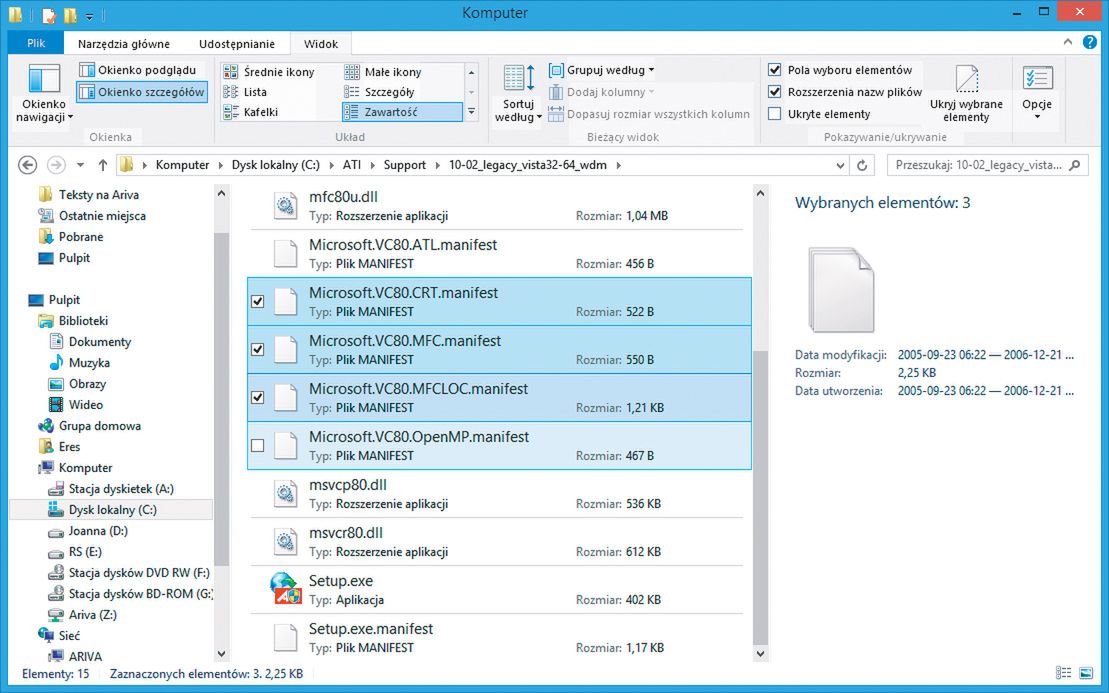1109x693 pixels.
Task: Open recent locations dropdown arrow
Action: tap(80, 165)
